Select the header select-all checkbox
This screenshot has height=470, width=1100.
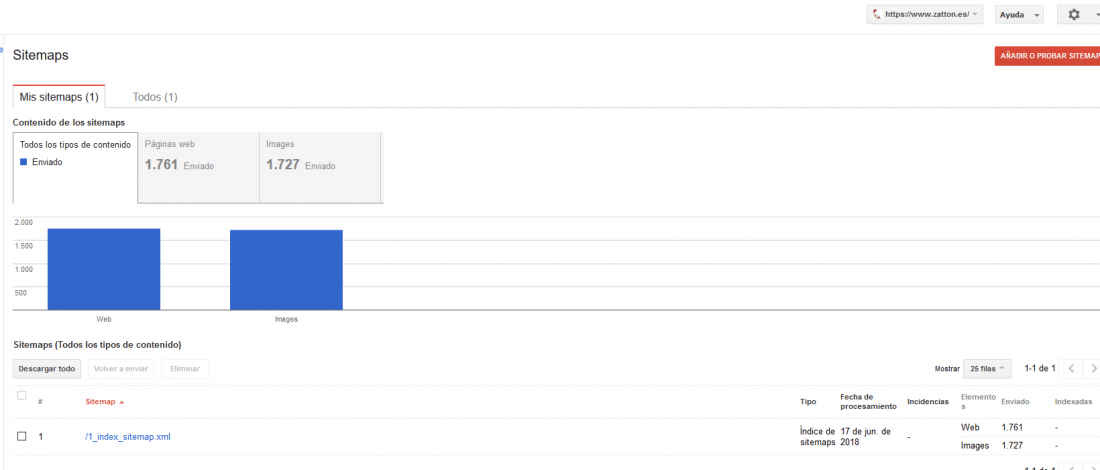coord(22,396)
